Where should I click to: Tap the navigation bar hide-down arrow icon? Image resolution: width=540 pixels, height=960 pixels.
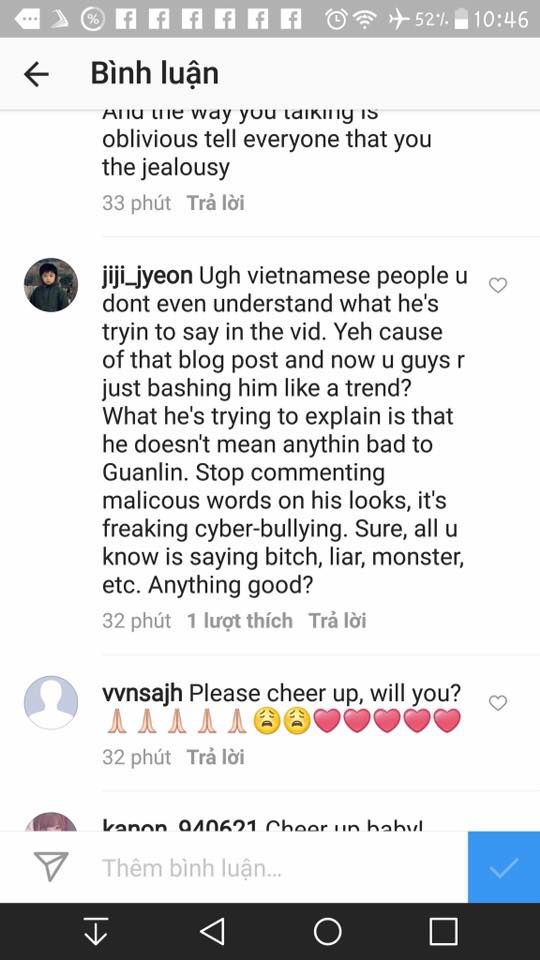[96, 931]
